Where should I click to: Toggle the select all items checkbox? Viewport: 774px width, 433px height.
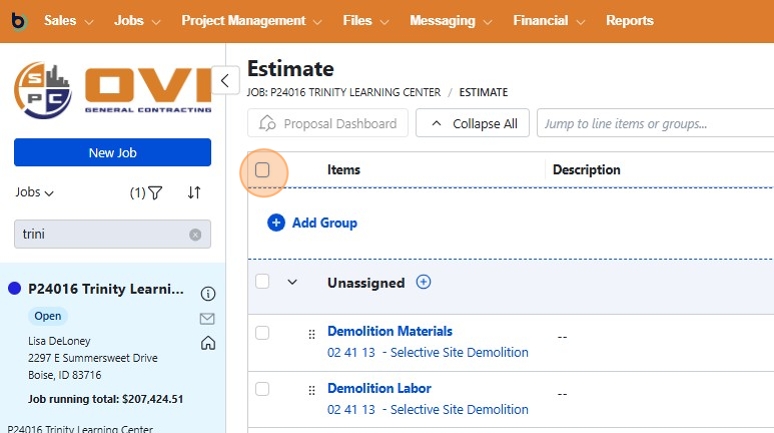[x=262, y=170]
